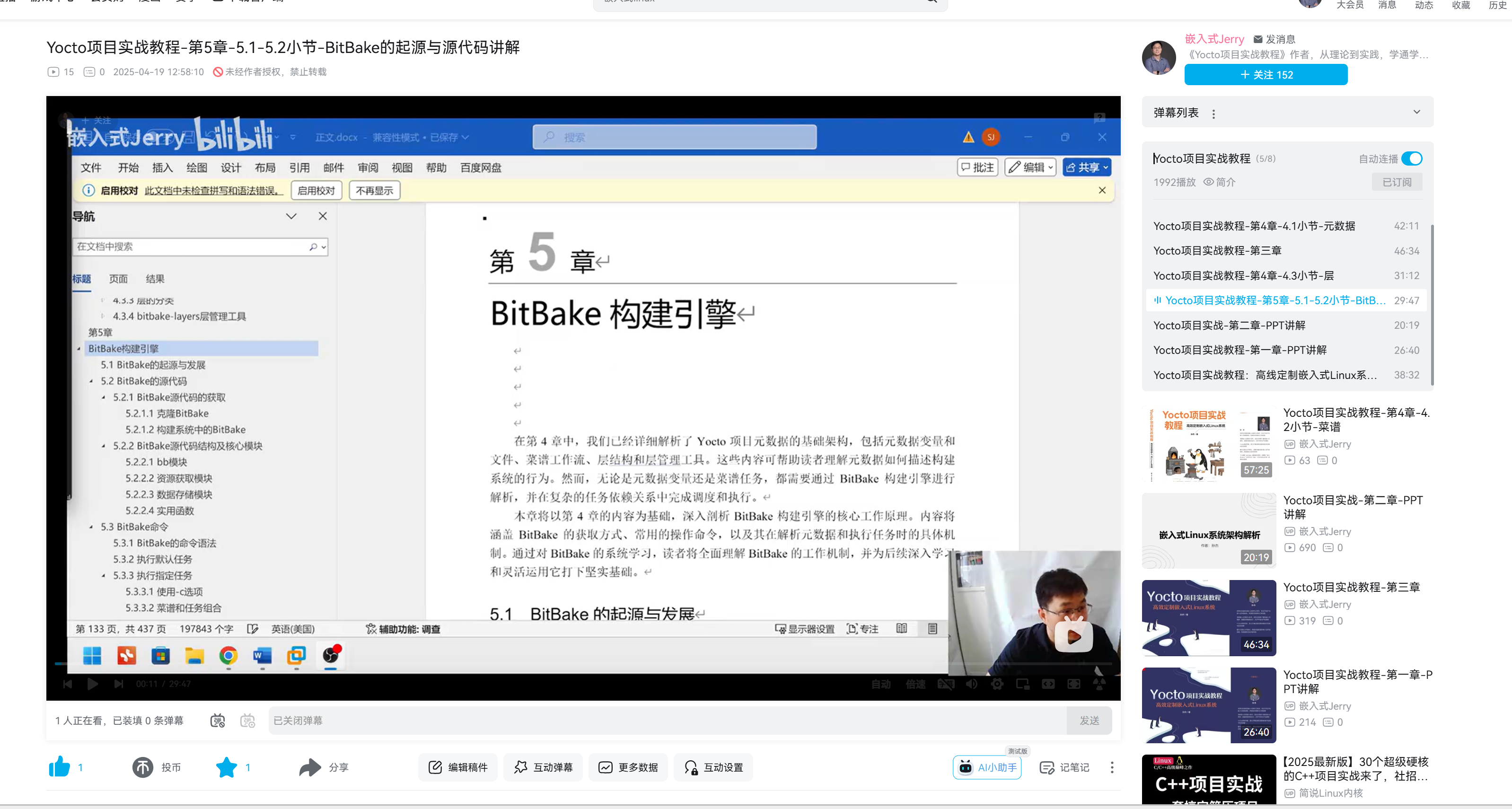Click the 关注 152 follow button
Viewport: 1512px width, 809px height.
coord(1266,75)
